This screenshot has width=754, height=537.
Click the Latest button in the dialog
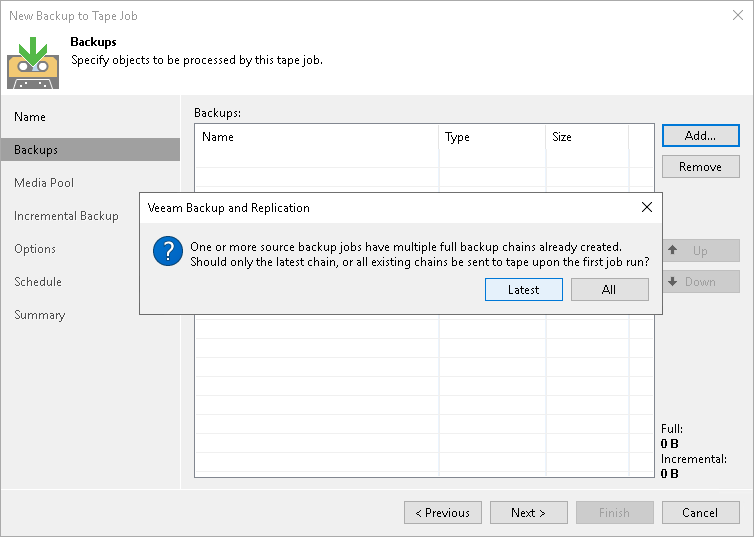[x=524, y=289]
